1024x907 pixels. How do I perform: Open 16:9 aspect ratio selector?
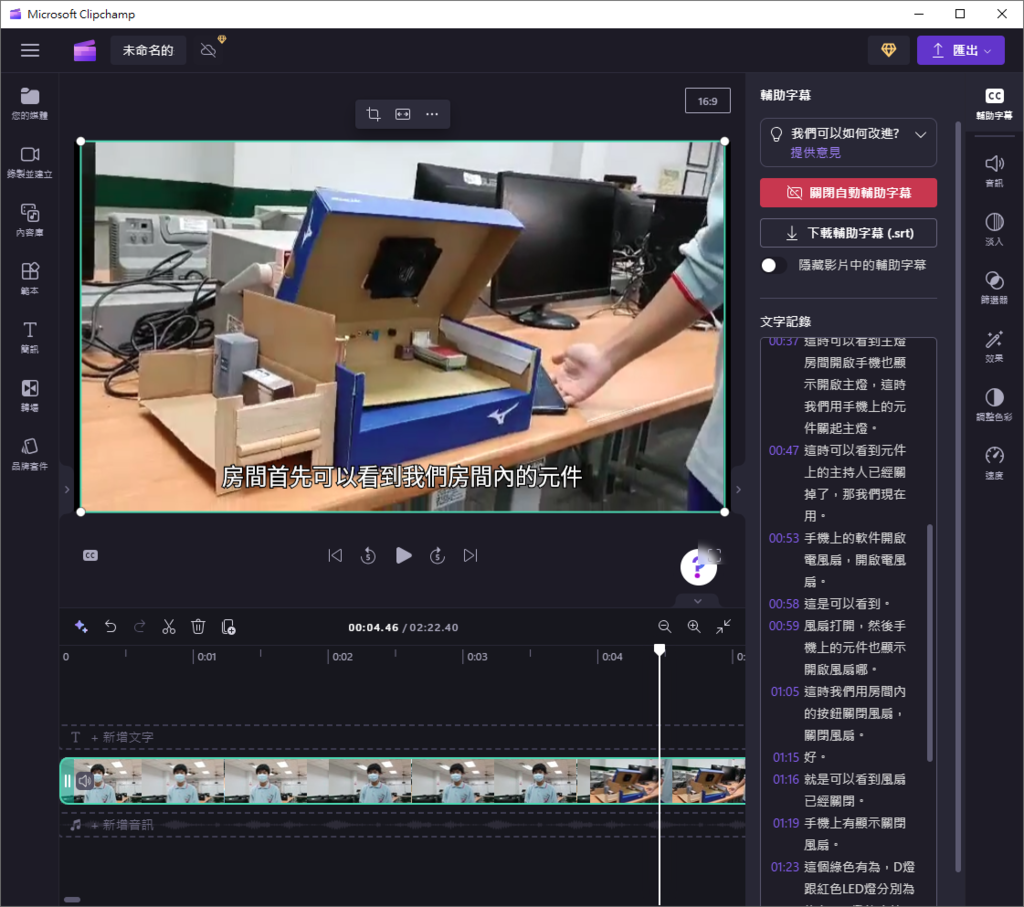(x=707, y=101)
